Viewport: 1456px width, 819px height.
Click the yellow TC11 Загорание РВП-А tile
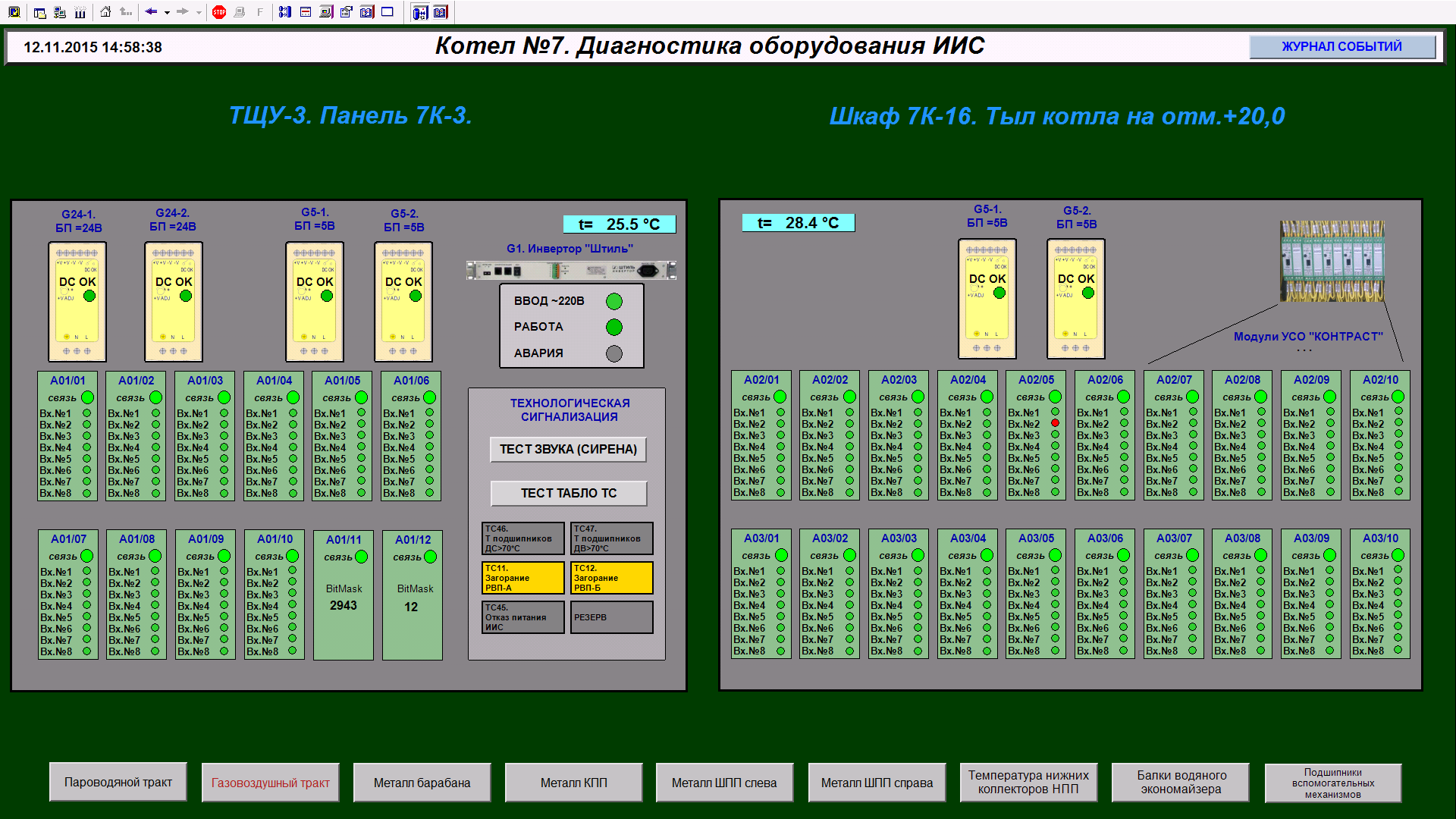pos(523,578)
